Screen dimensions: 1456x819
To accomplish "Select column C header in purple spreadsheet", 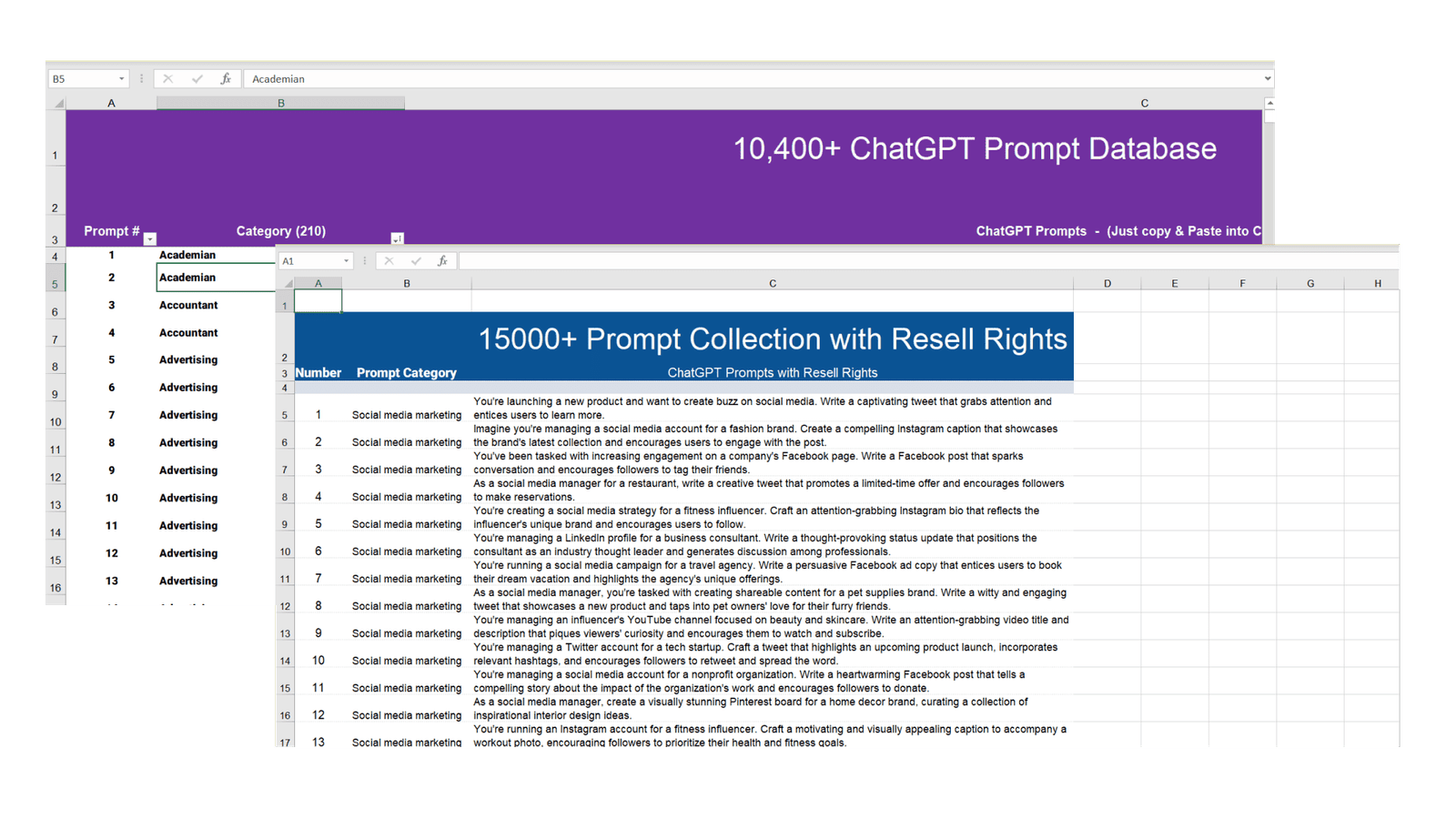I will [x=1145, y=103].
